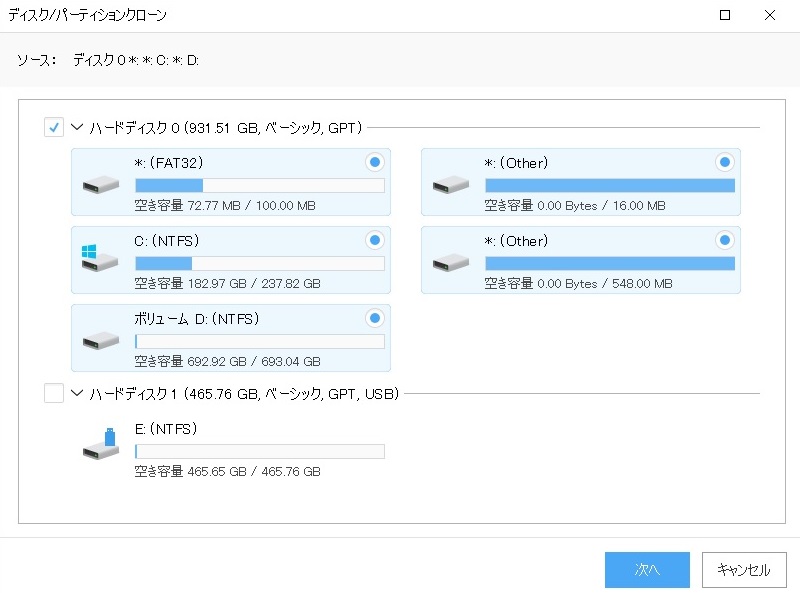Screen dimensions: 800x593
Task: Click the FAT32 partition drive icon
Action: click(100, 185)
